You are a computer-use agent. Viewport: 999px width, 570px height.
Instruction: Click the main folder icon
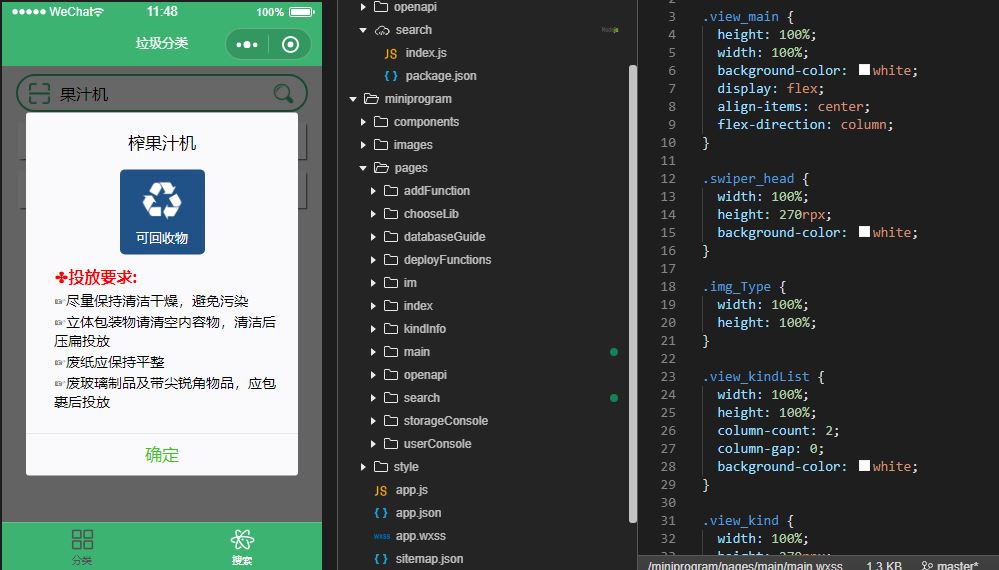[391, 352]
